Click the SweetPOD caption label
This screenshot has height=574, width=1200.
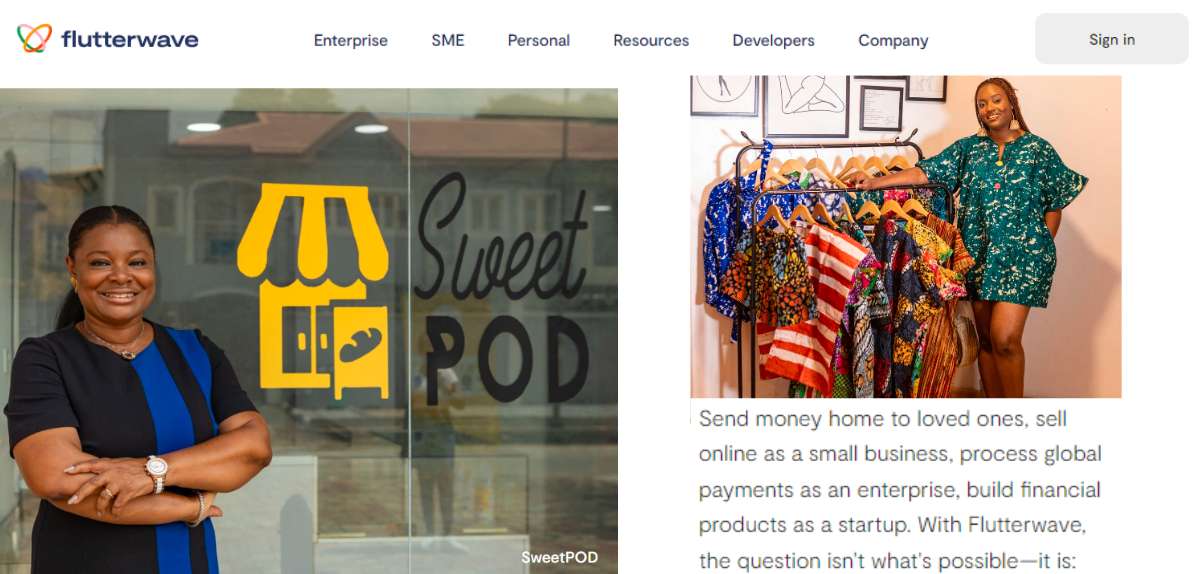tap(559, 557)
